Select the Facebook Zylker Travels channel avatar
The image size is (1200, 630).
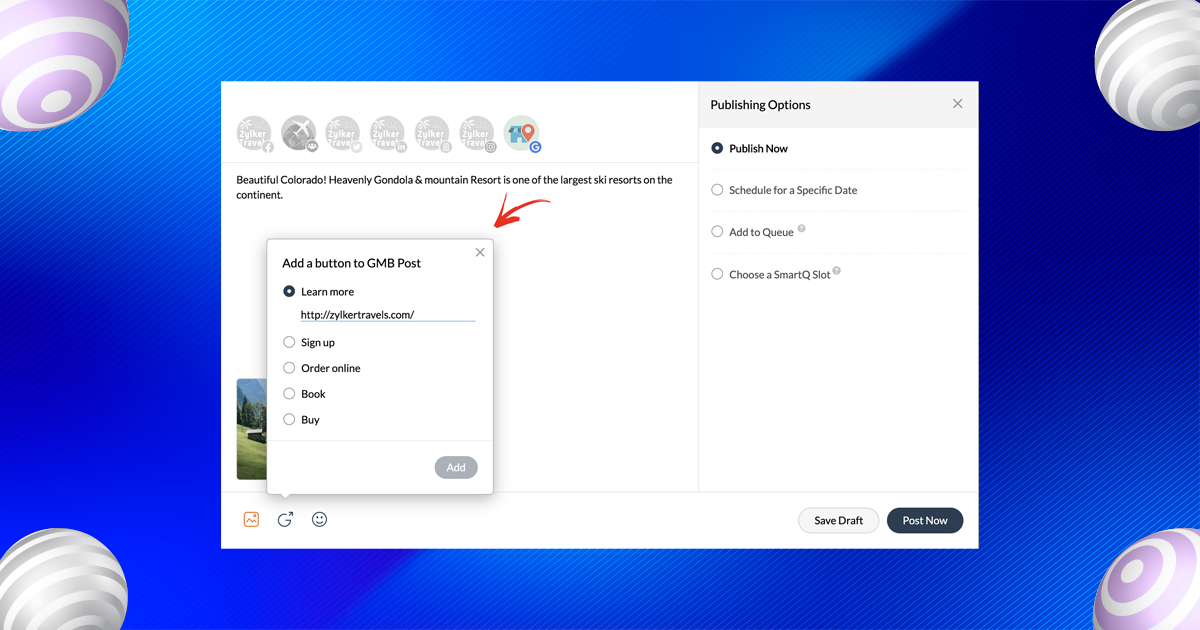pyautogui.click(x=254, y=133)
